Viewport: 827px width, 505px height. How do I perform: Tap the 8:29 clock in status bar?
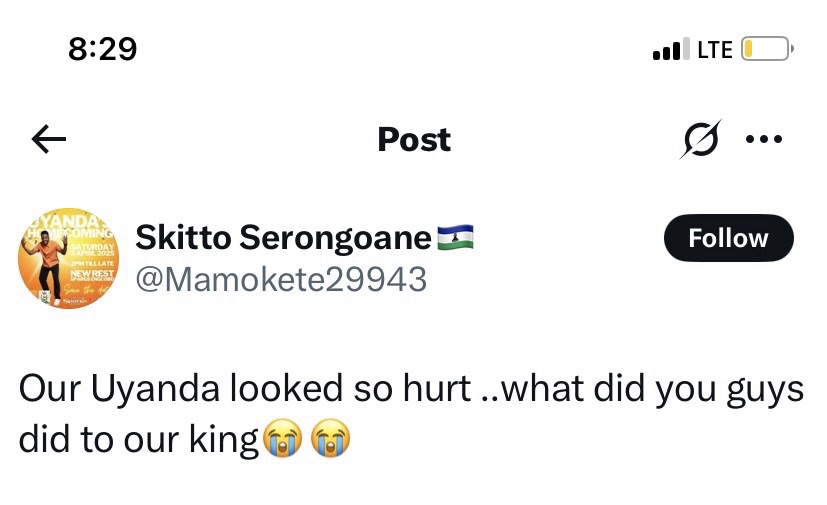[x=102, y=47]
